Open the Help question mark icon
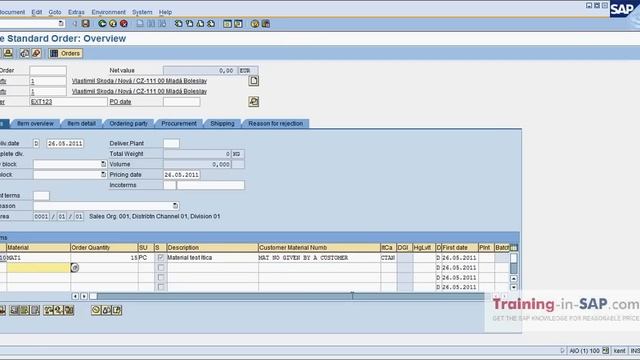Viewport: 640px width, 360px height. click(x=255, y=24)
